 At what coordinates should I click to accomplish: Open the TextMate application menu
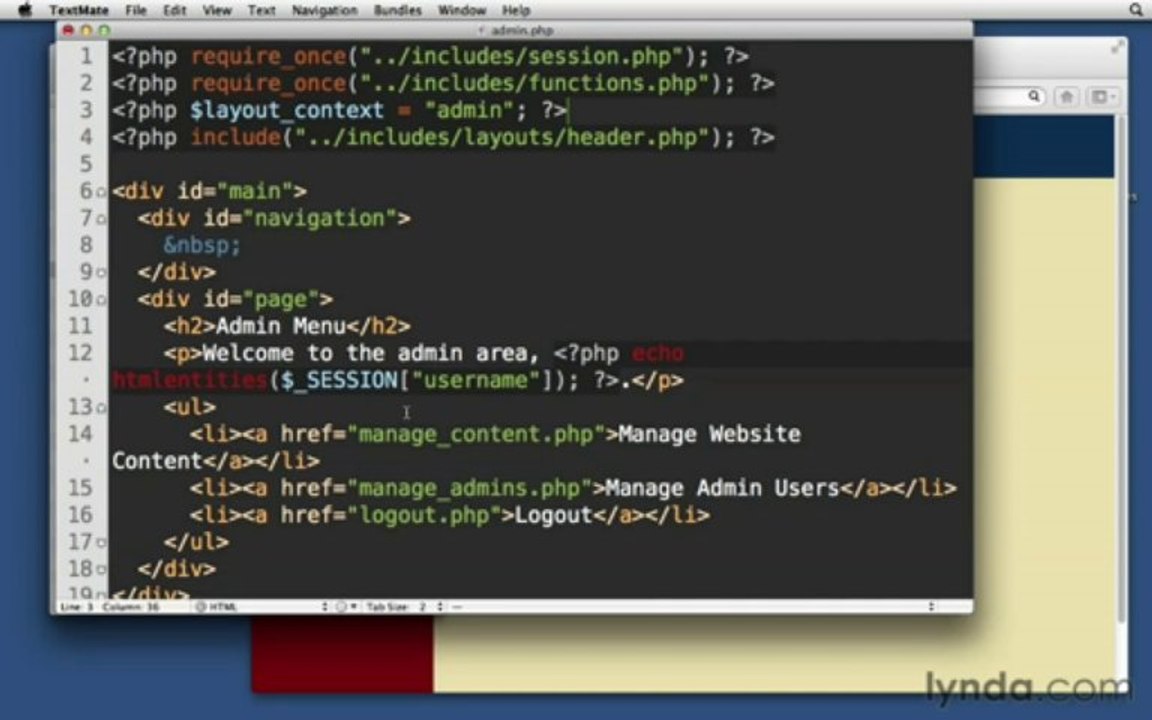coord(79,10)
